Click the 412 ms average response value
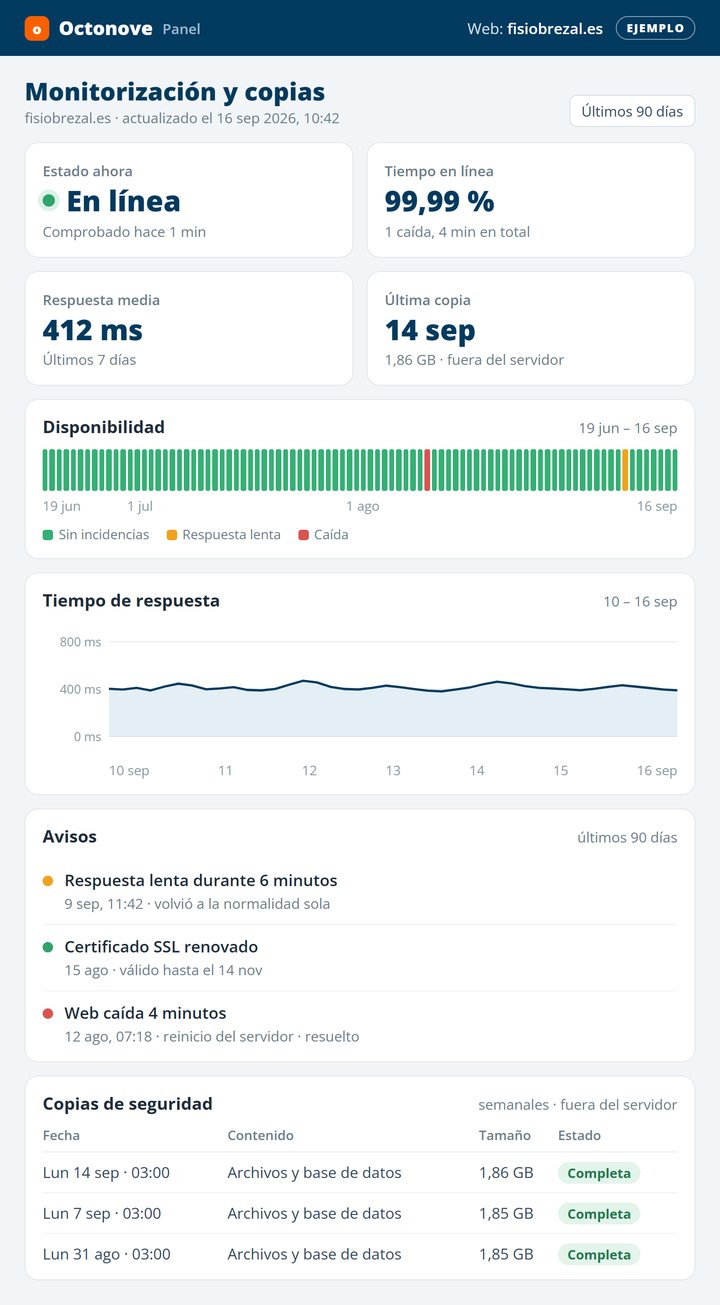The image size is (720, 1305). (93, 330)
